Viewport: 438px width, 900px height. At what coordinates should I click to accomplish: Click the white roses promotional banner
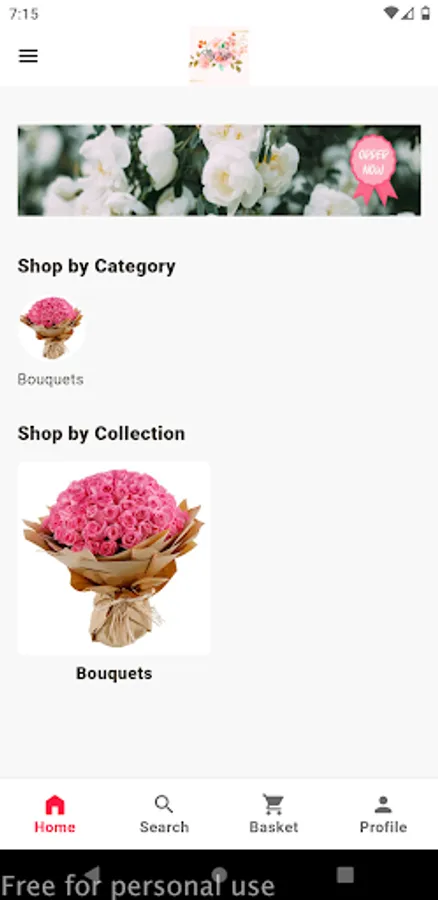[x=219, y=170]
